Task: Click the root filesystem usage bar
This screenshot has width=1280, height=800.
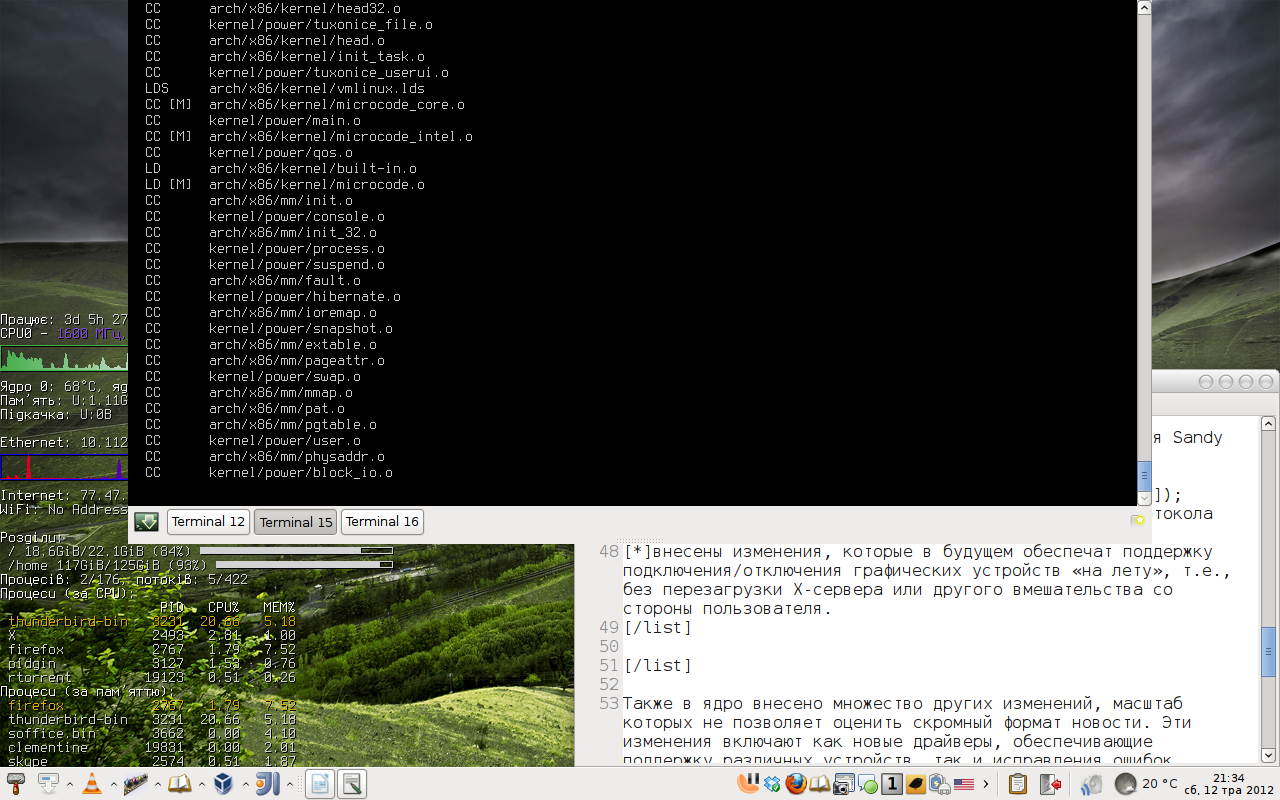Action: tap(296, 551)
